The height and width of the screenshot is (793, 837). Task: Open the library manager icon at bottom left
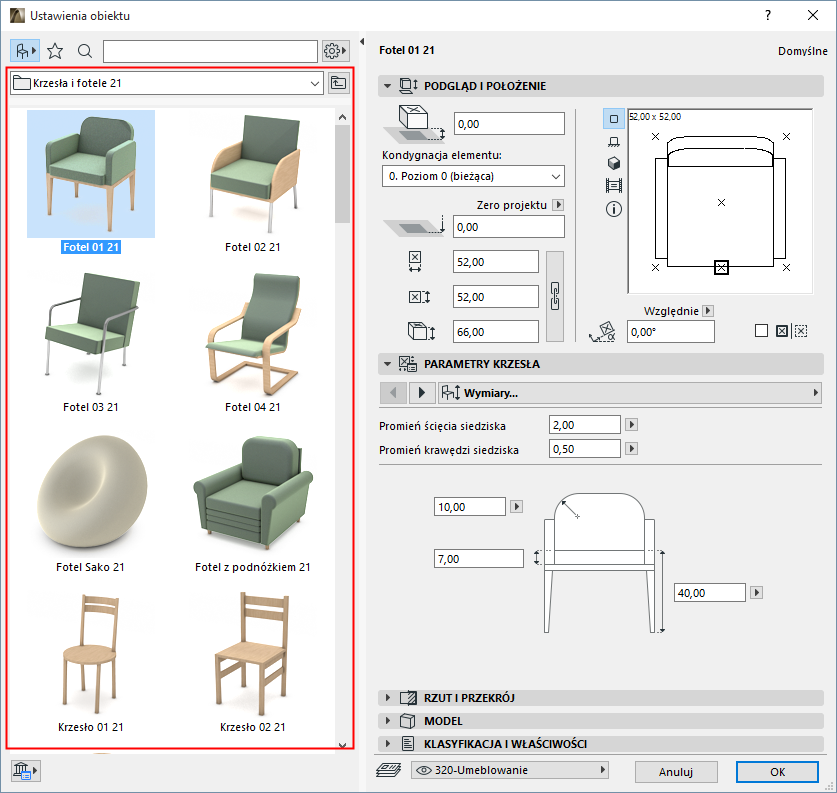(x=24, y=770)
